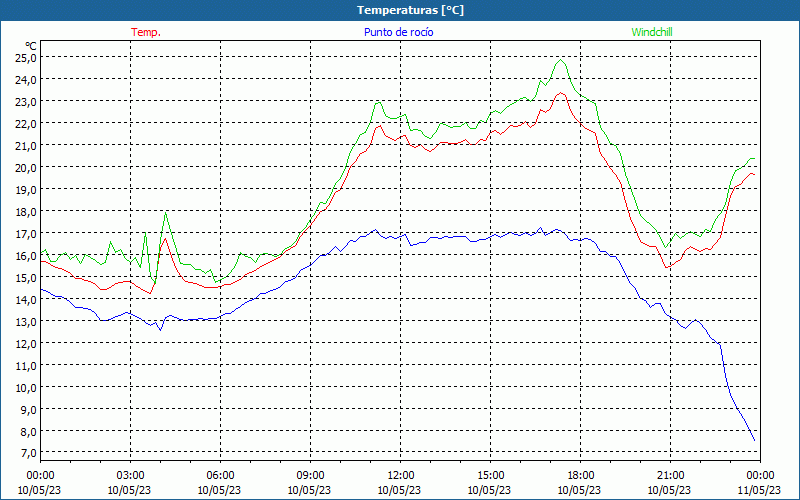
Task: Click the 12:00 time axis label
Action: coord(401,476)
